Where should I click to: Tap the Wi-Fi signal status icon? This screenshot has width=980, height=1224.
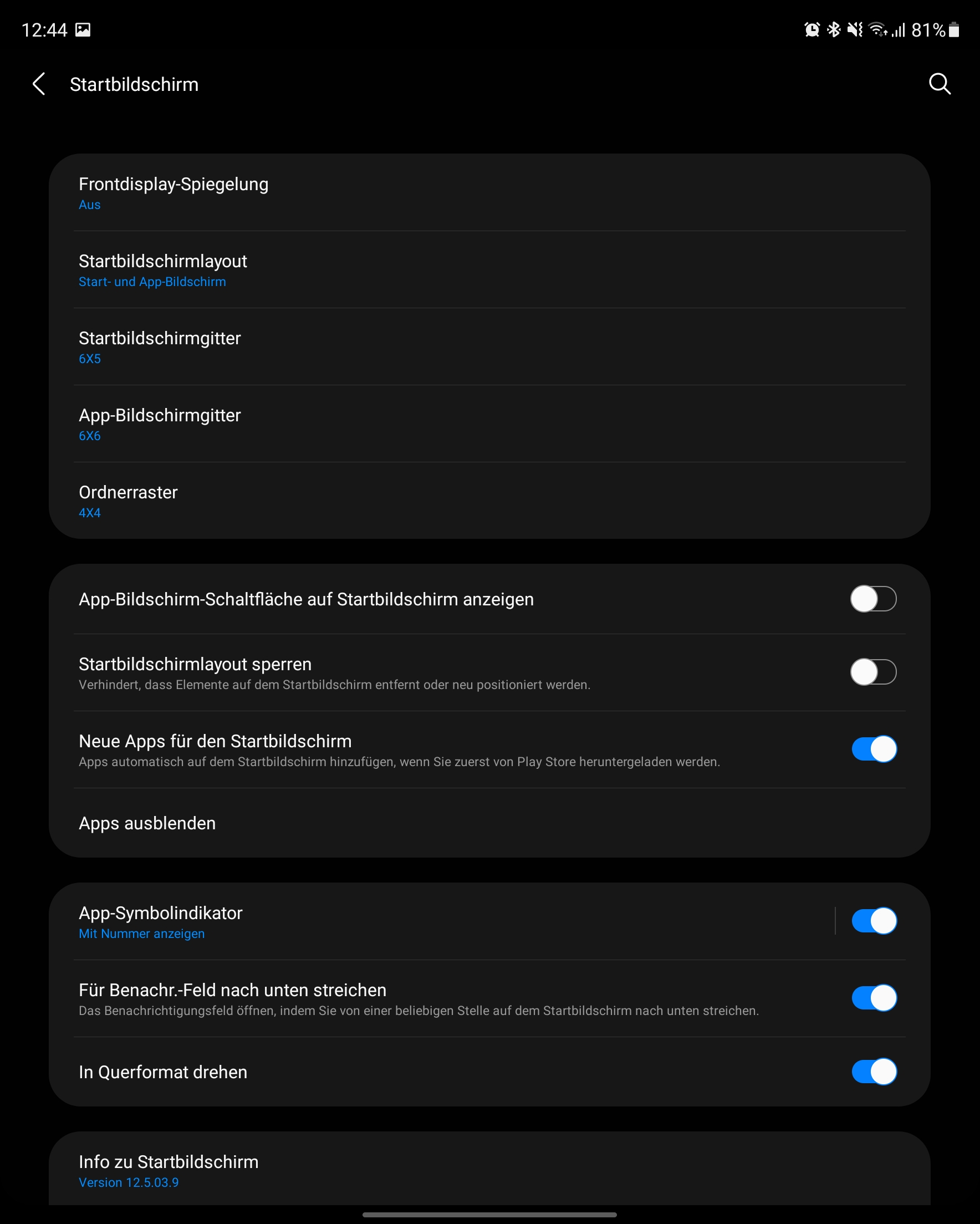(x=877, y=29)
